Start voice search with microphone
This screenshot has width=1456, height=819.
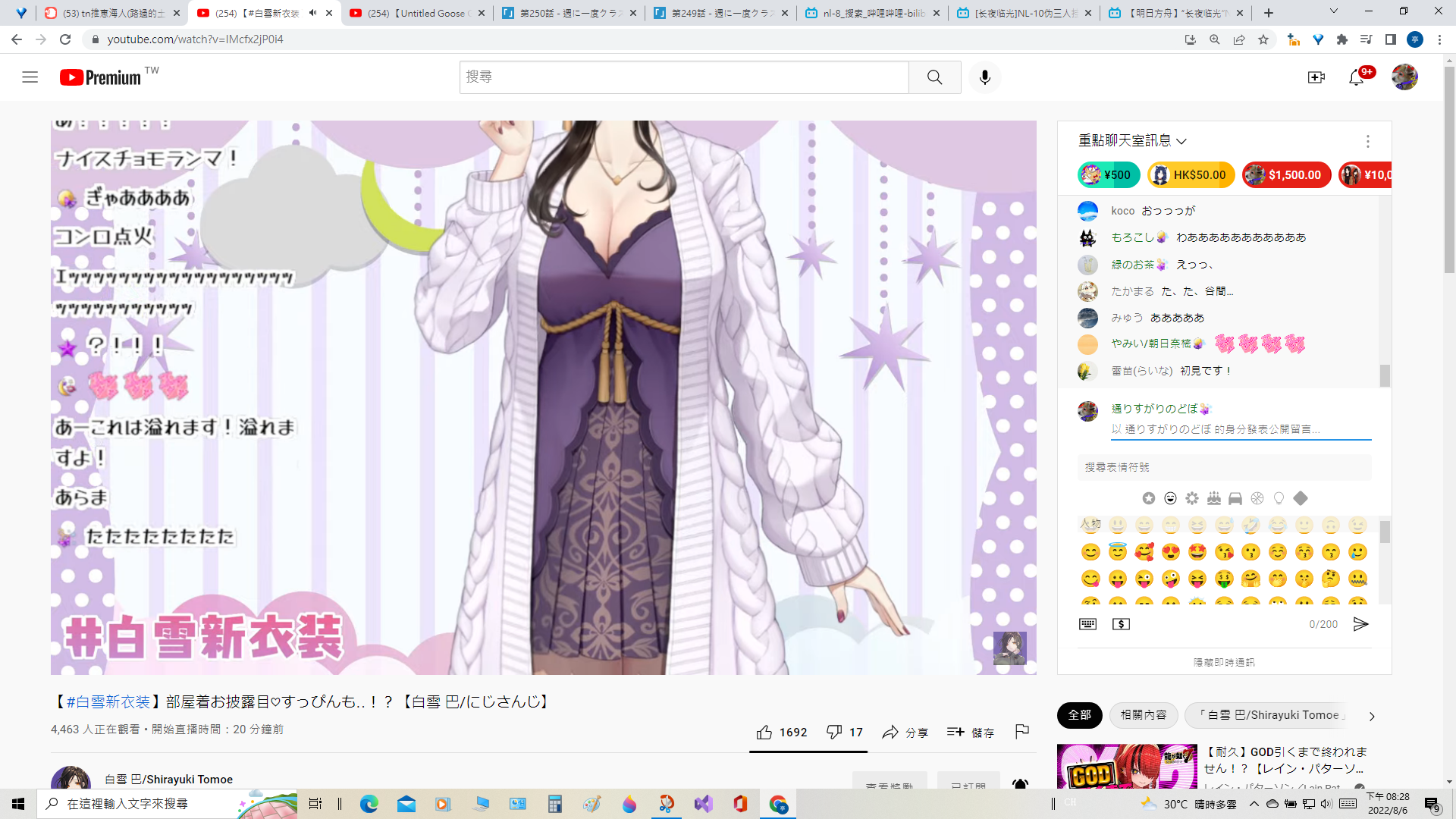(x=984, y=77)
